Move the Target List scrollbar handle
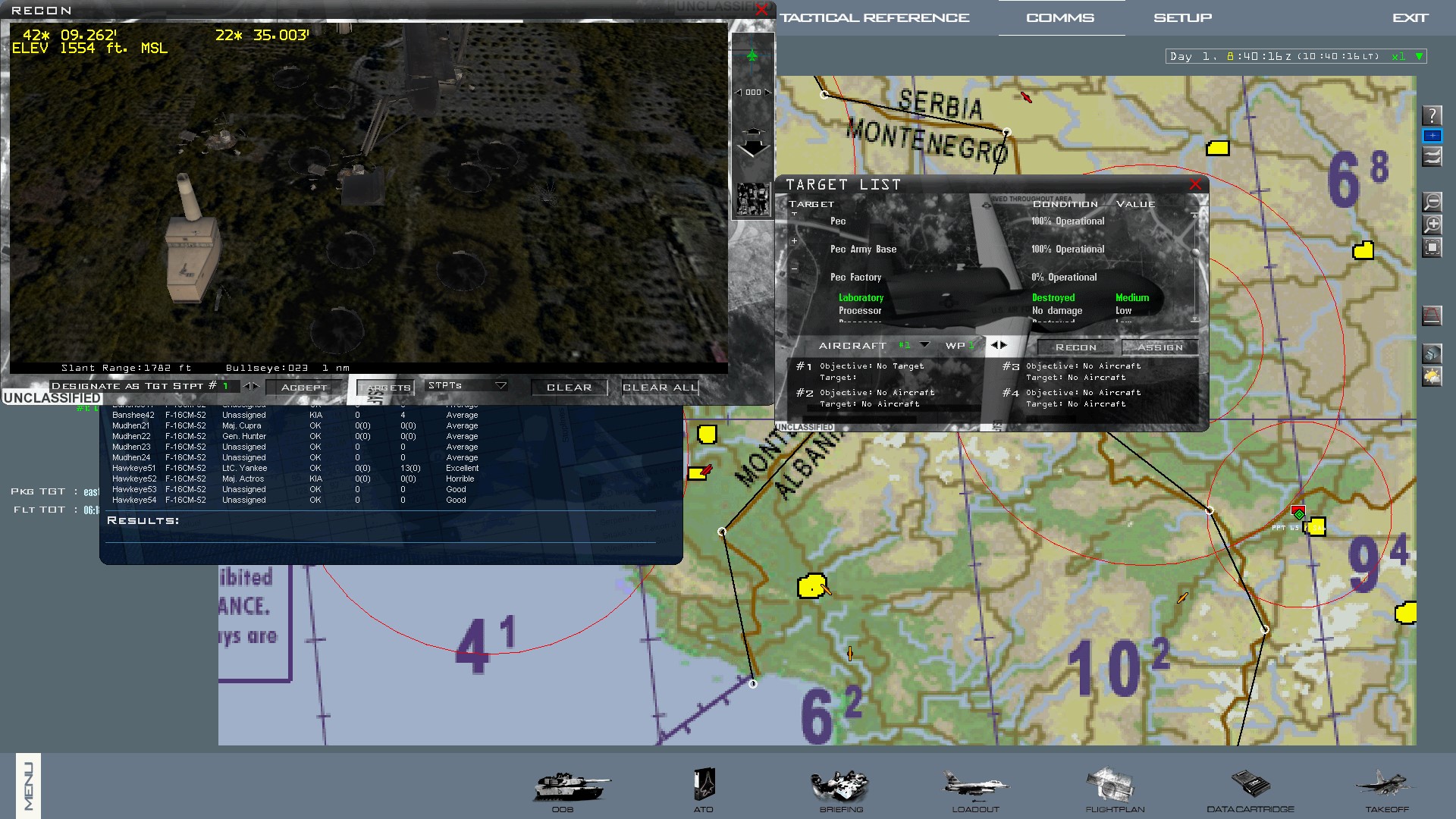 click(1196, 253)
